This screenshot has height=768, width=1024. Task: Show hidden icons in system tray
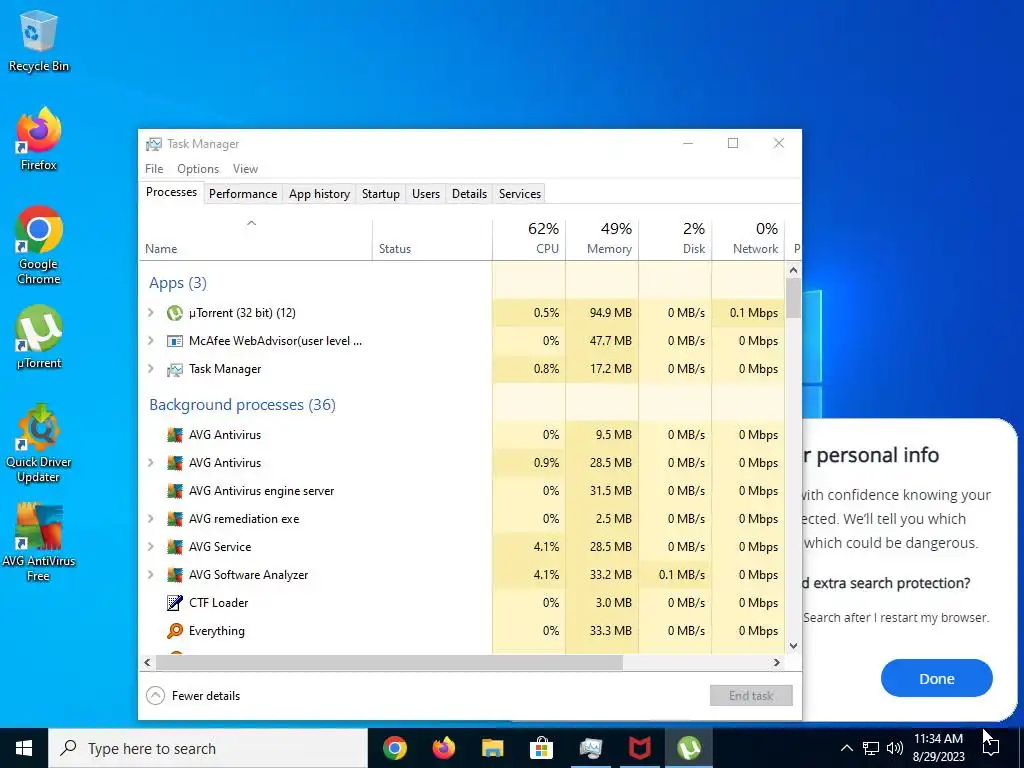pos(846,748)
